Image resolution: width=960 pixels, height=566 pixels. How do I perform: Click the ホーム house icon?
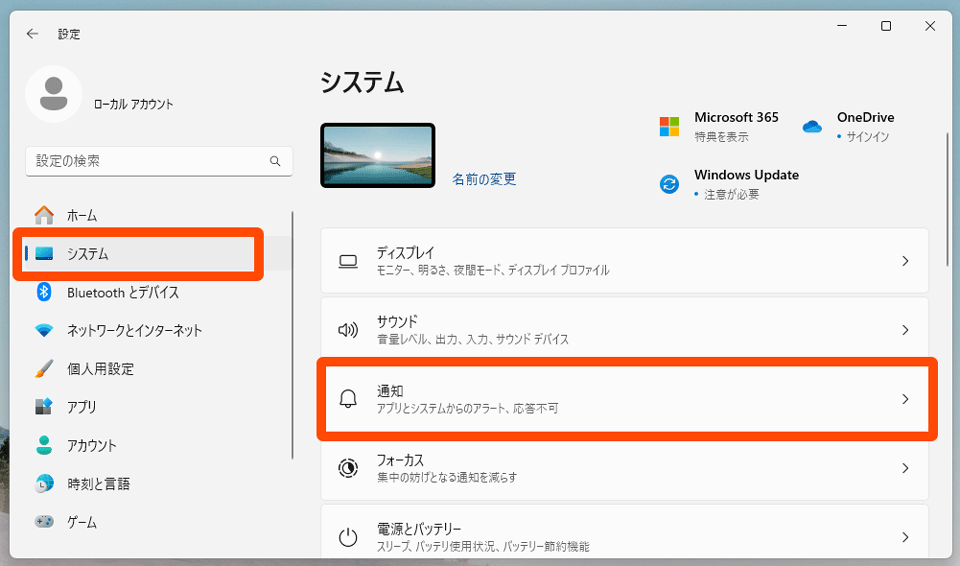[44, 215]
